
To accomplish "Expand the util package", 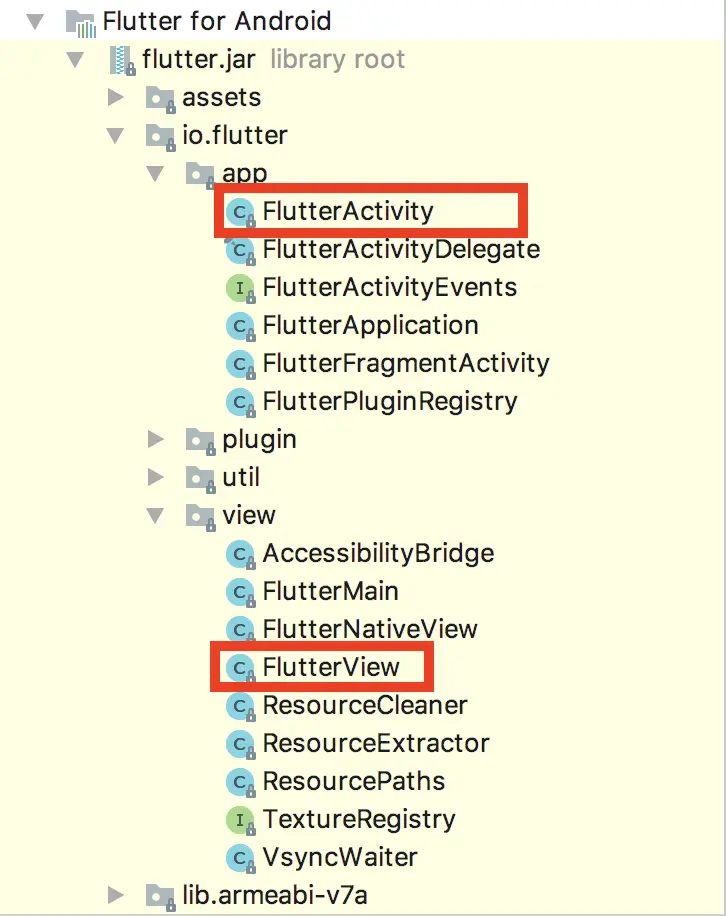I will pyautogui.click(x=155, y=477).
